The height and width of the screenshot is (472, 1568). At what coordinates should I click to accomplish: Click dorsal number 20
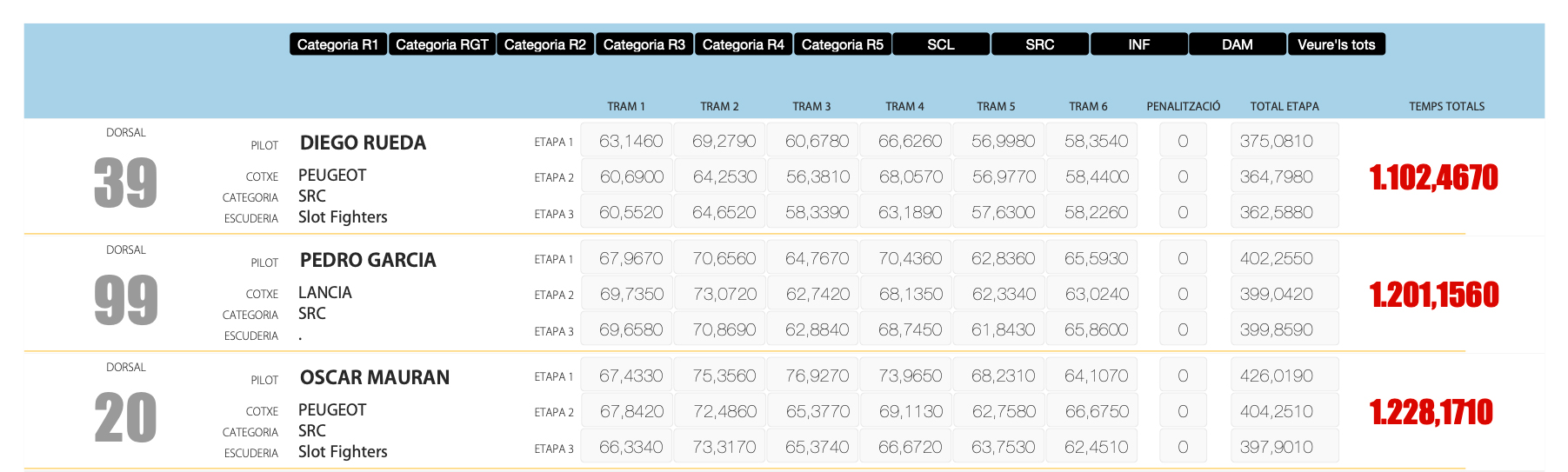point(126,418)
